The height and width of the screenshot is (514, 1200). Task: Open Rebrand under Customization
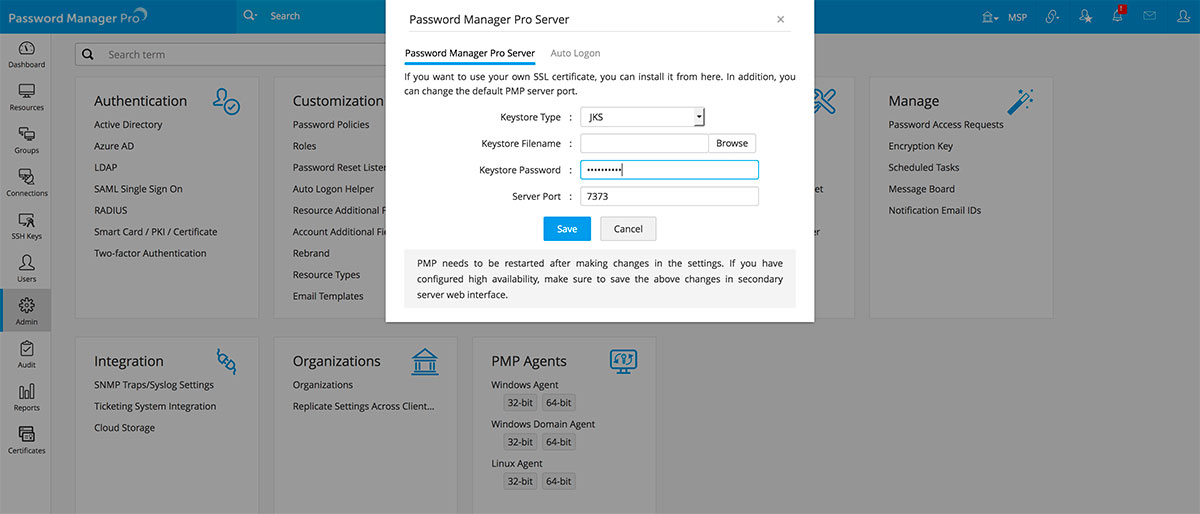coord(311,253)
